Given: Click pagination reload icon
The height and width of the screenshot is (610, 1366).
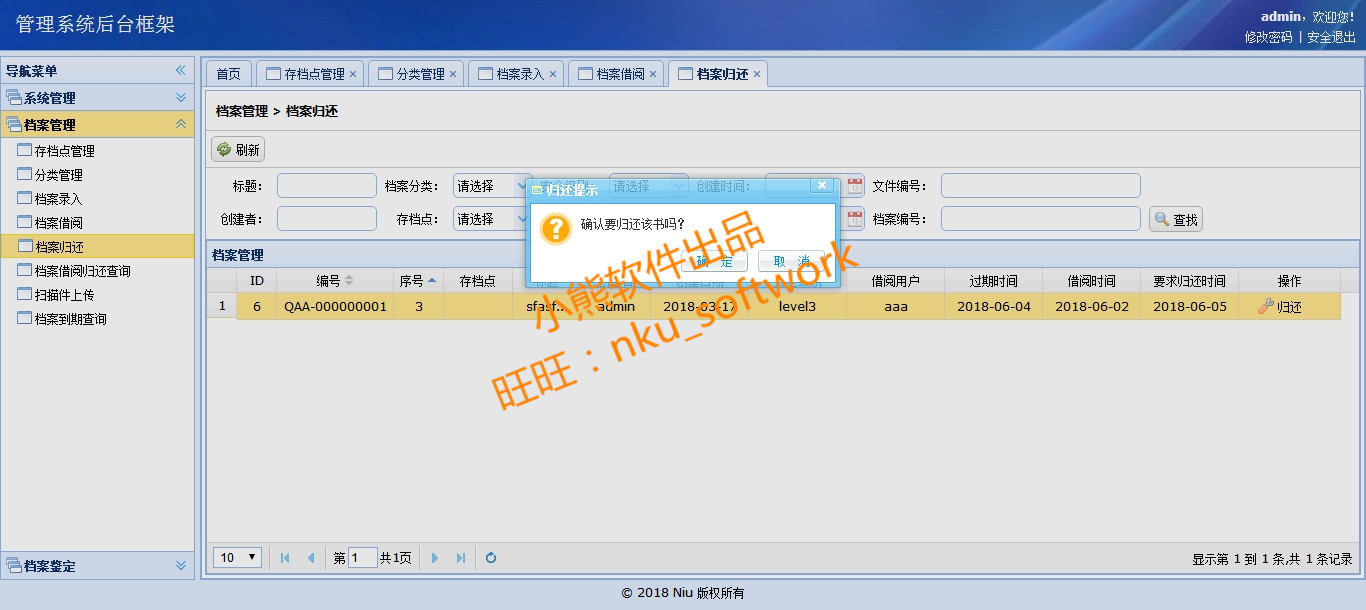Looking at the screenshot, I should click(x=491, y=558).
